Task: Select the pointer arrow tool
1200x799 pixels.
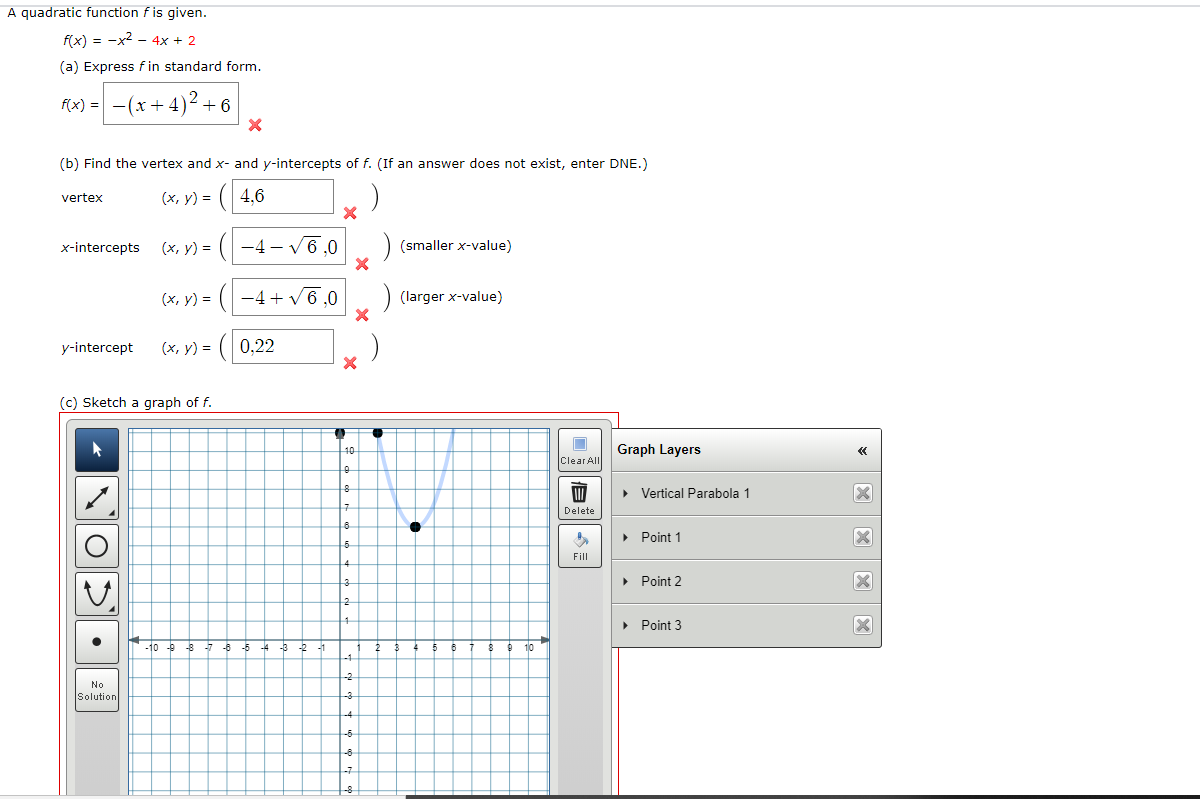Action: 97,451
